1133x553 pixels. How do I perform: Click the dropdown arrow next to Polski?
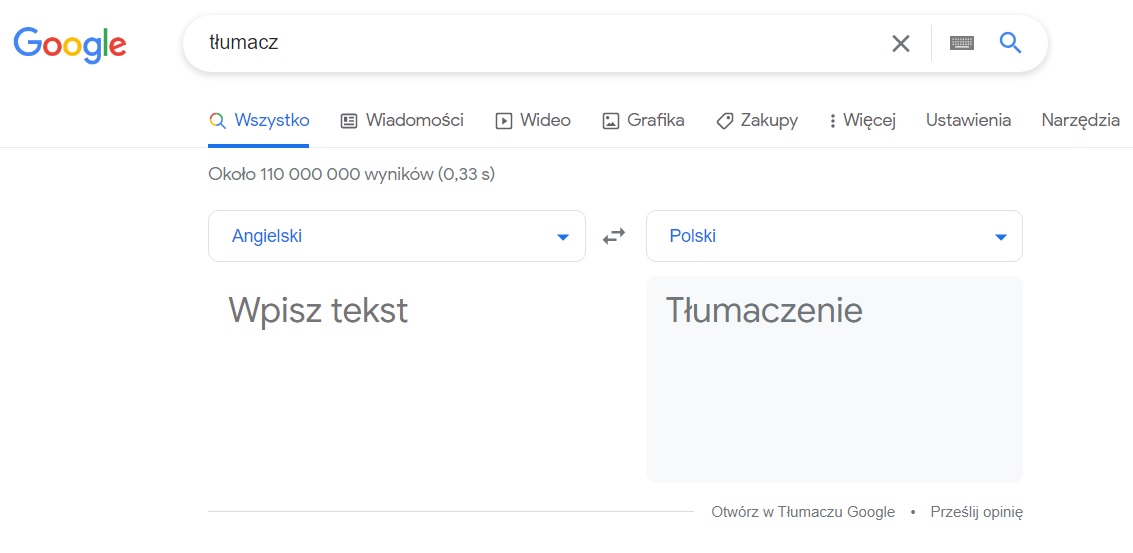(1001, 237)
